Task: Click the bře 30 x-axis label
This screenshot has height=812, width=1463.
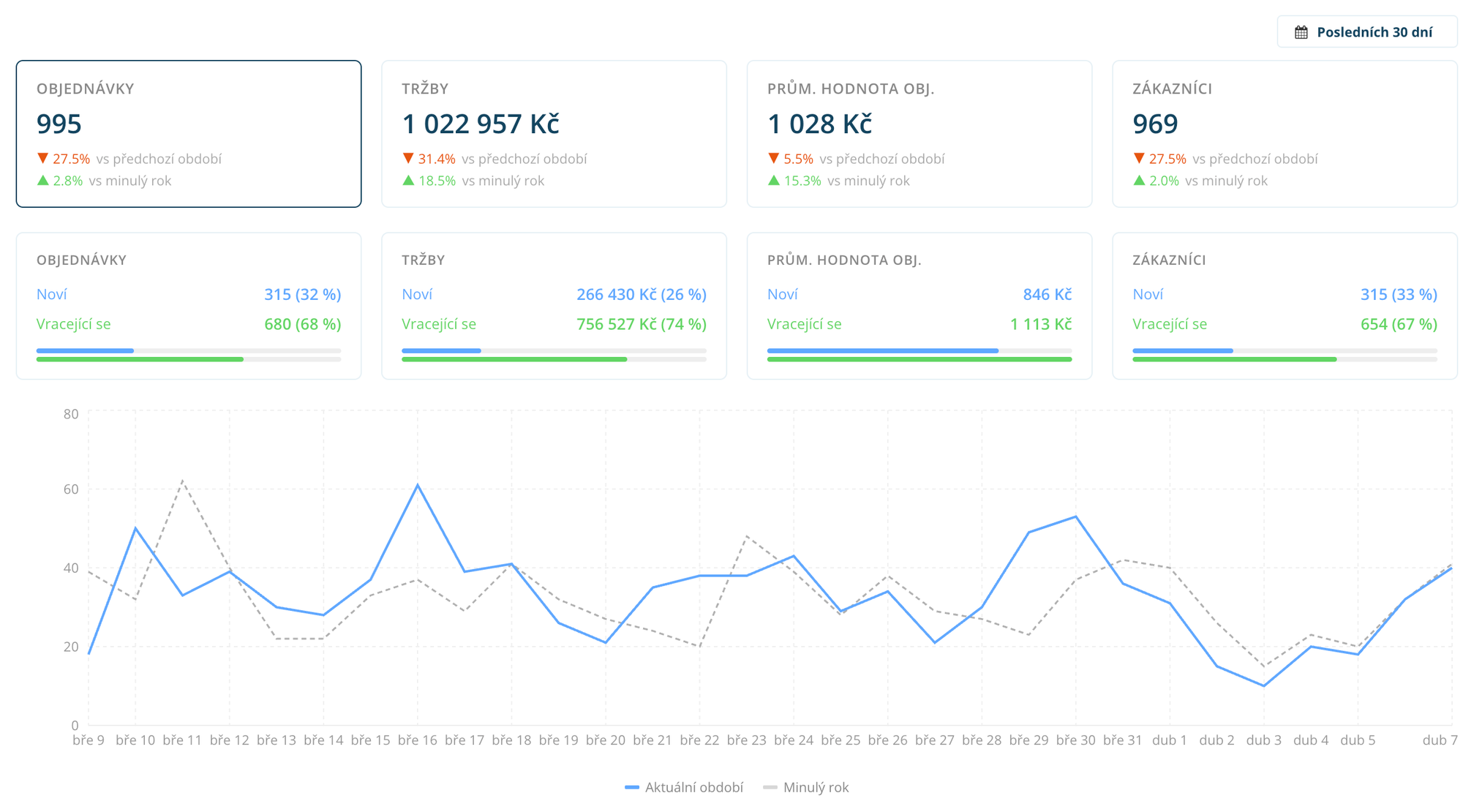Action: (1075, 740)
